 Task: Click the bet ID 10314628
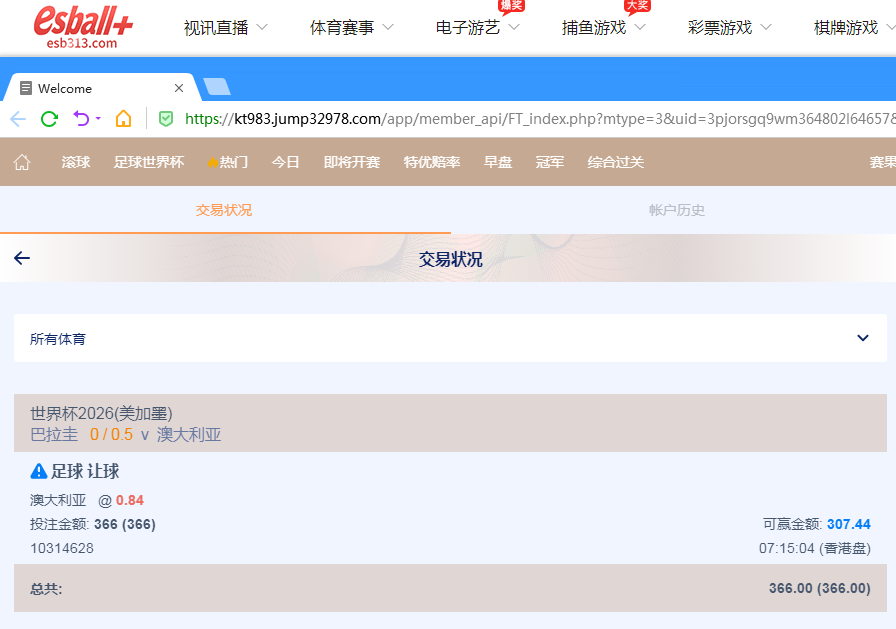tap(62, 548)
